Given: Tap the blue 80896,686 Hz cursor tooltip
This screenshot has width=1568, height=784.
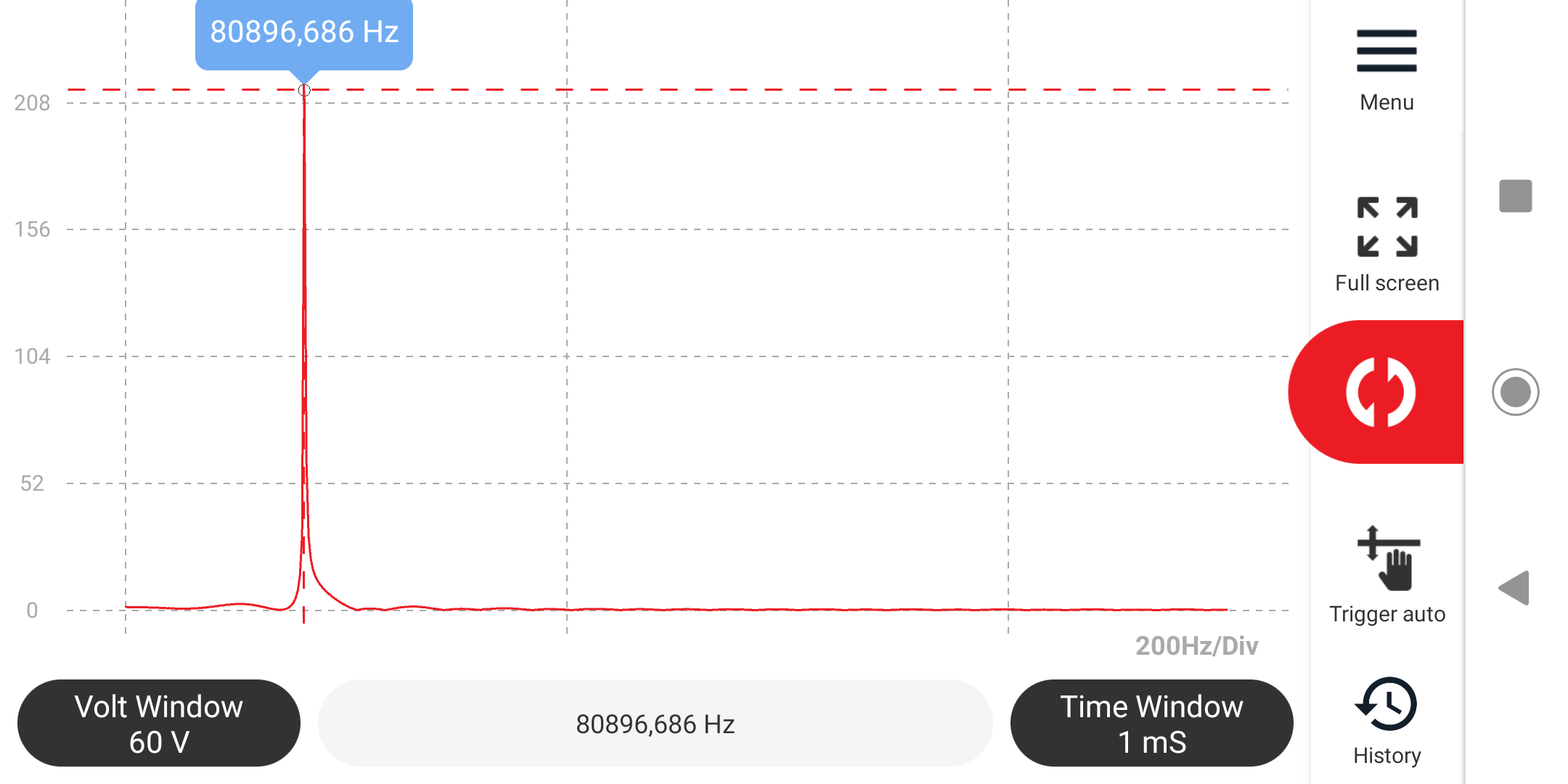Looking at the screenshot, I should (x=304, y=33).
